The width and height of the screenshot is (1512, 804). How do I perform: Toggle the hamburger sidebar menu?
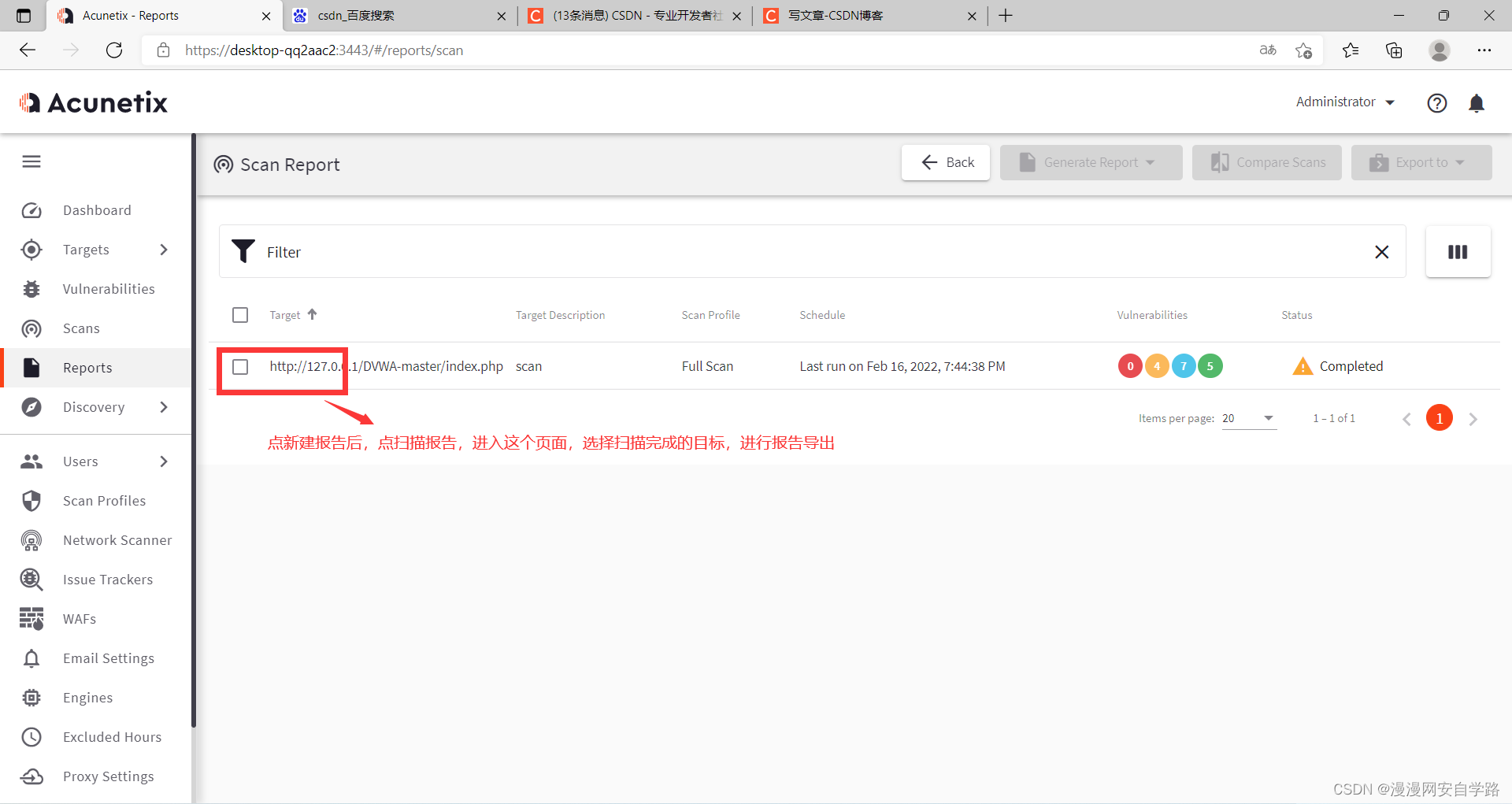(31, 161)
